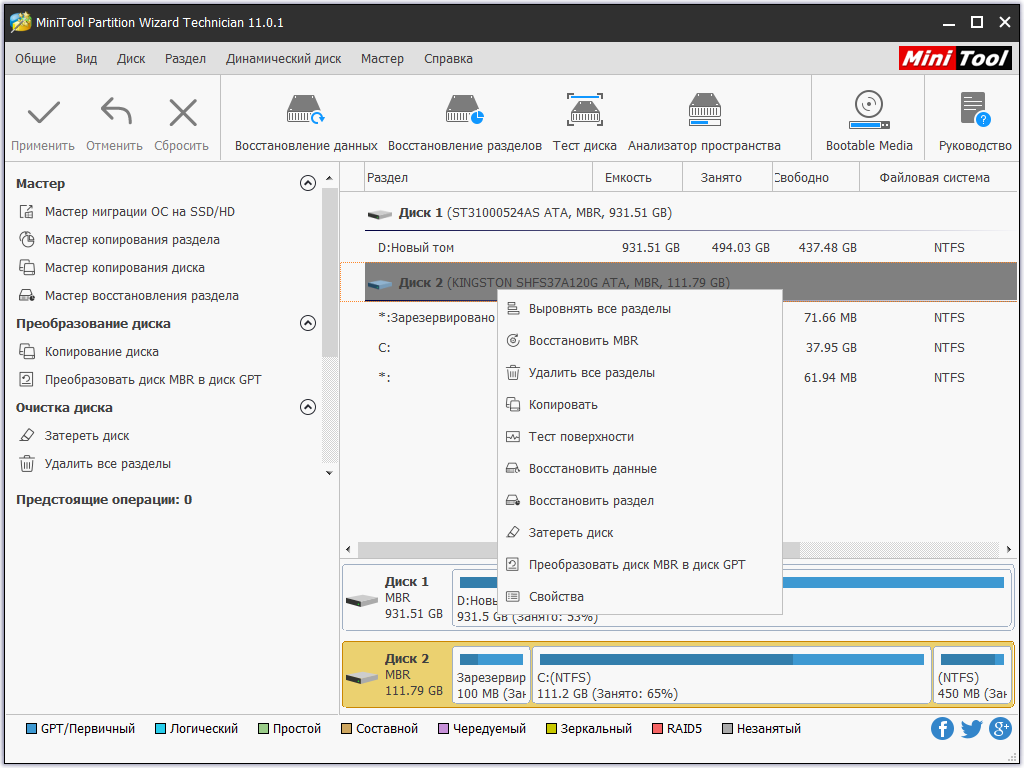Click Мастер миграции ОС на SSD/HD
This screenshot has height=768, width=1024.
click(x=139, y=212)
